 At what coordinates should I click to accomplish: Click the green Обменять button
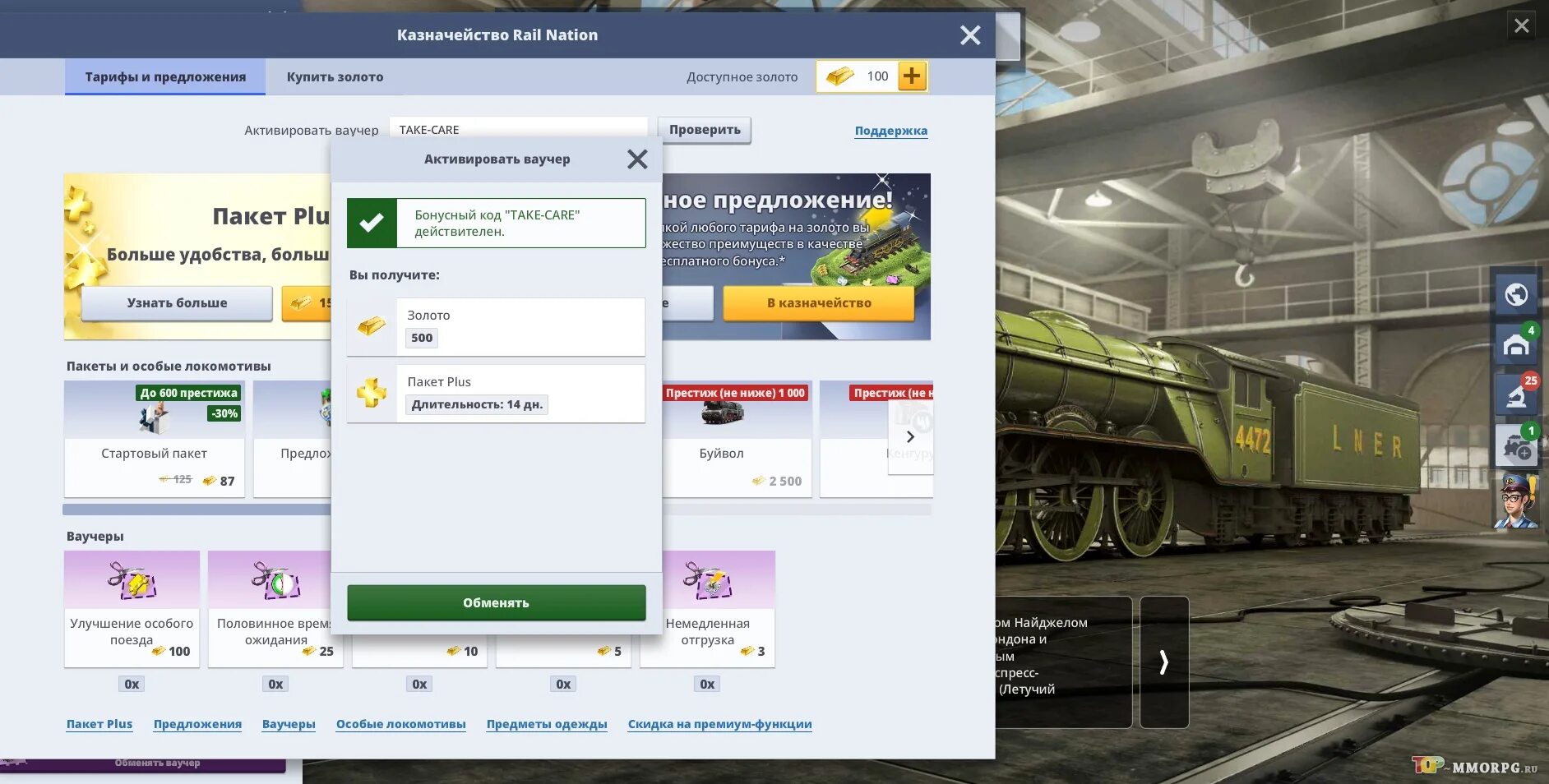click(x=496, y=602)
